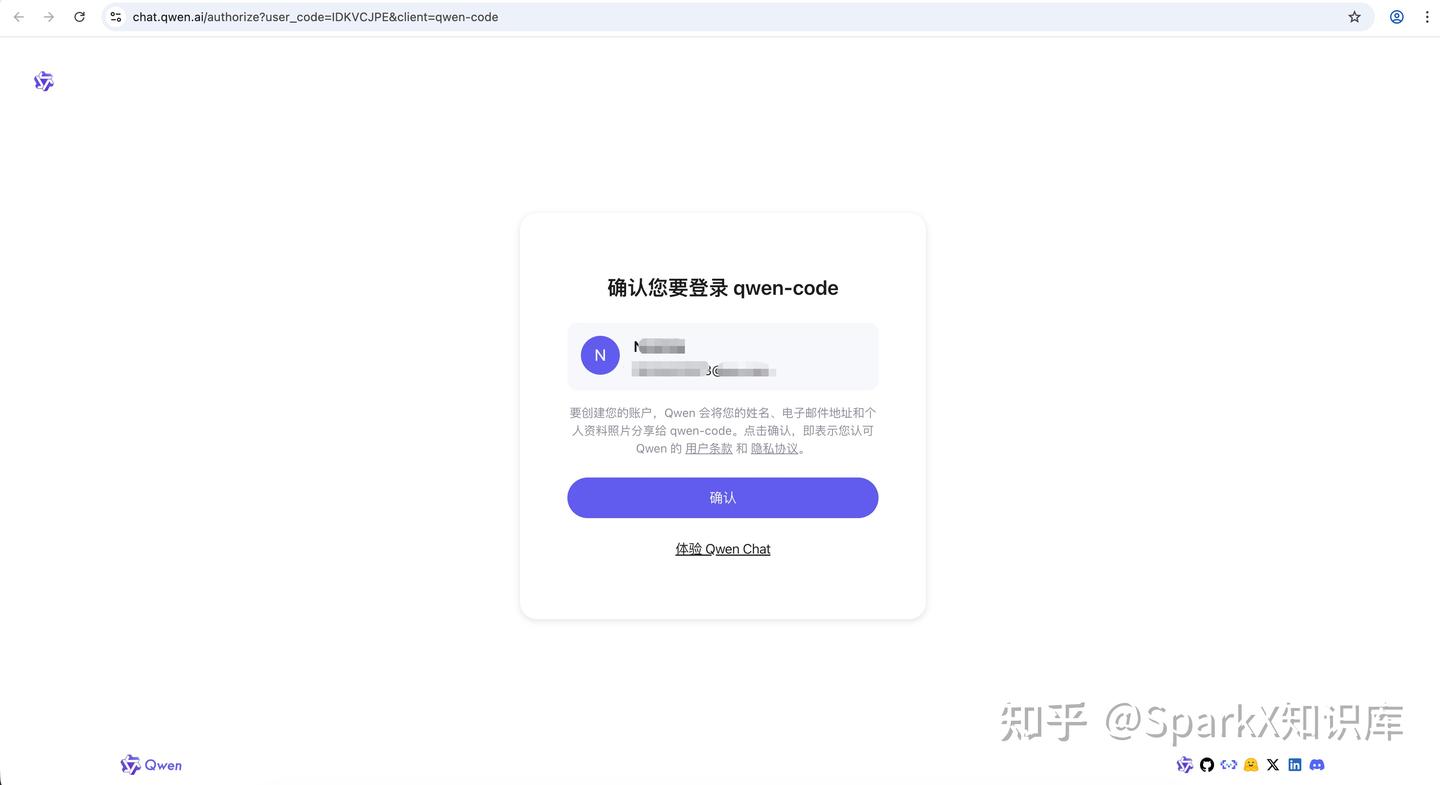Open the 用户条款 terms link
Screen dimensions: 1440x785
coord(709,449)
